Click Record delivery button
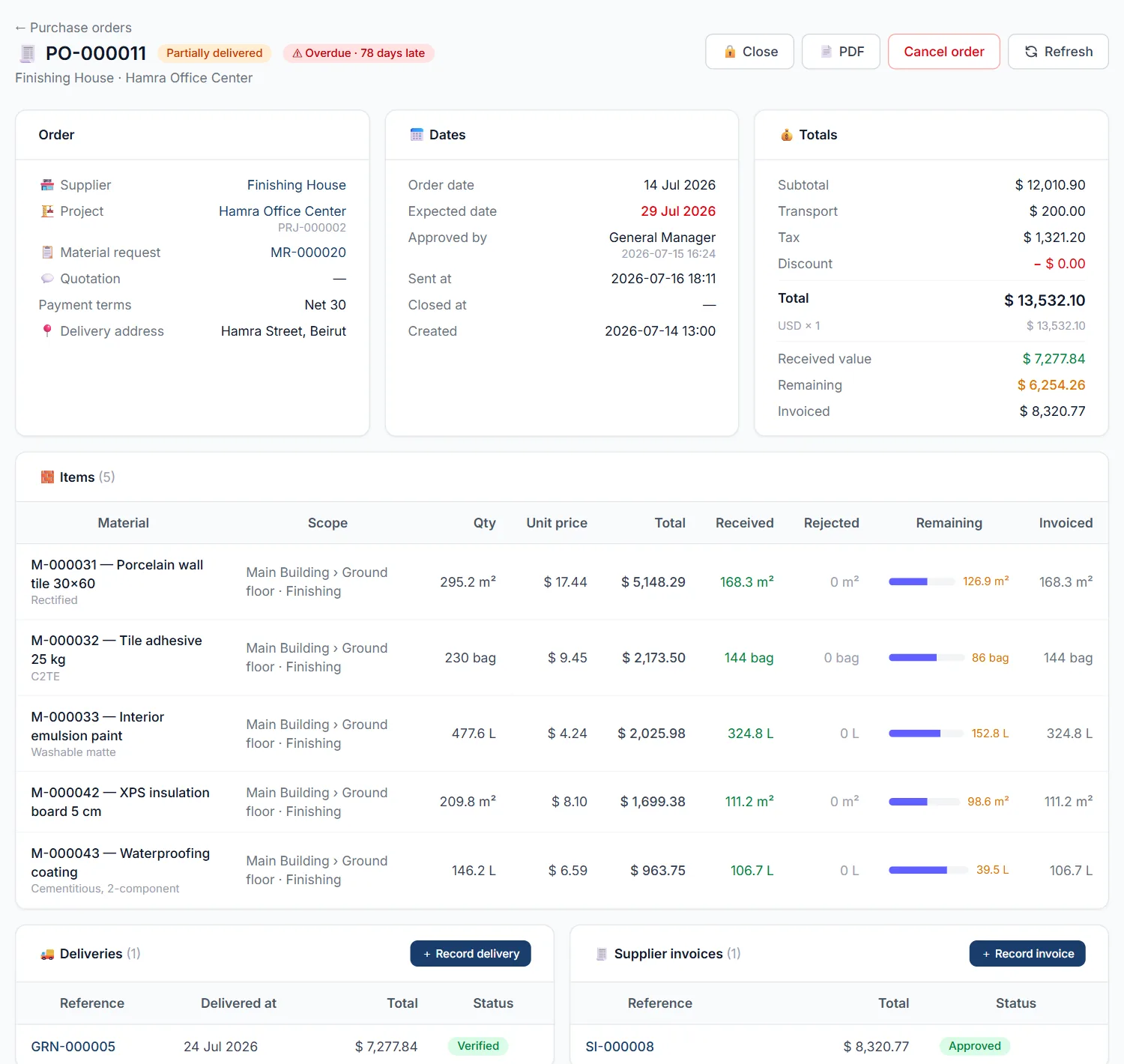This screenshot has width=1124, height=1064. 471,954
